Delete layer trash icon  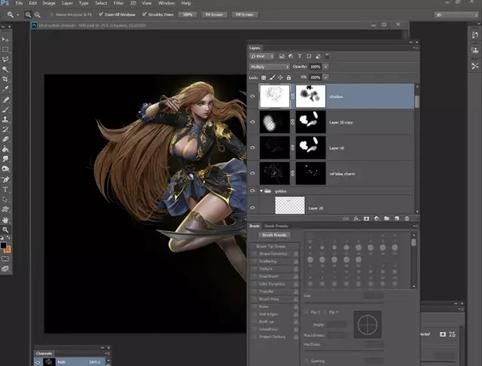[x=407, y=219]
